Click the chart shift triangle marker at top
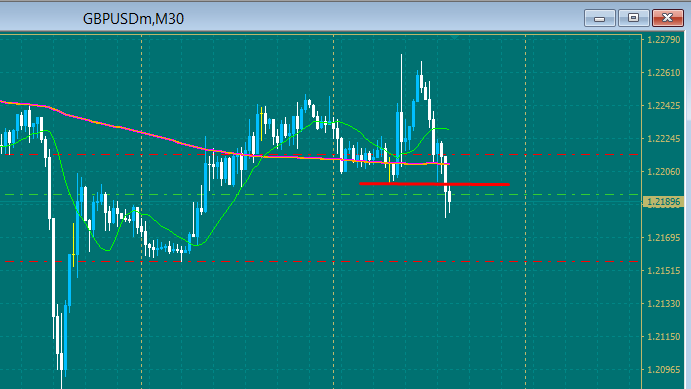 tap(454, 37)
